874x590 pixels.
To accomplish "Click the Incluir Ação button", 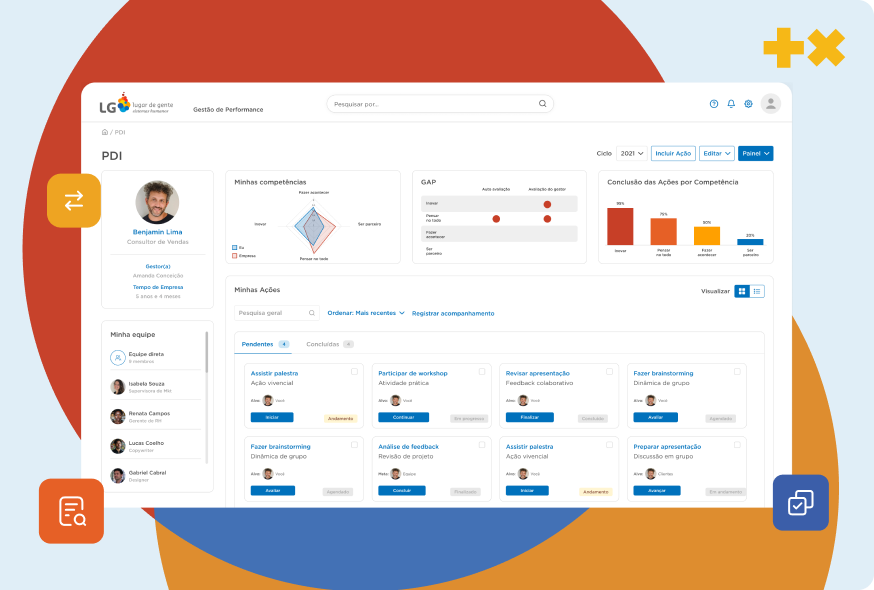I will (x=673, y=153).
